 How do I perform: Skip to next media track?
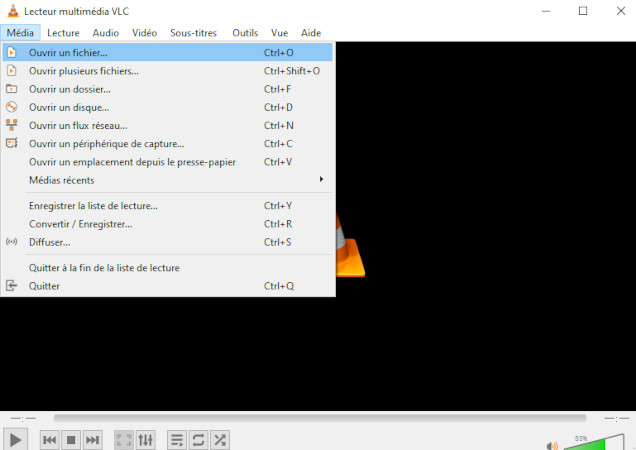[x=92, y=440]
